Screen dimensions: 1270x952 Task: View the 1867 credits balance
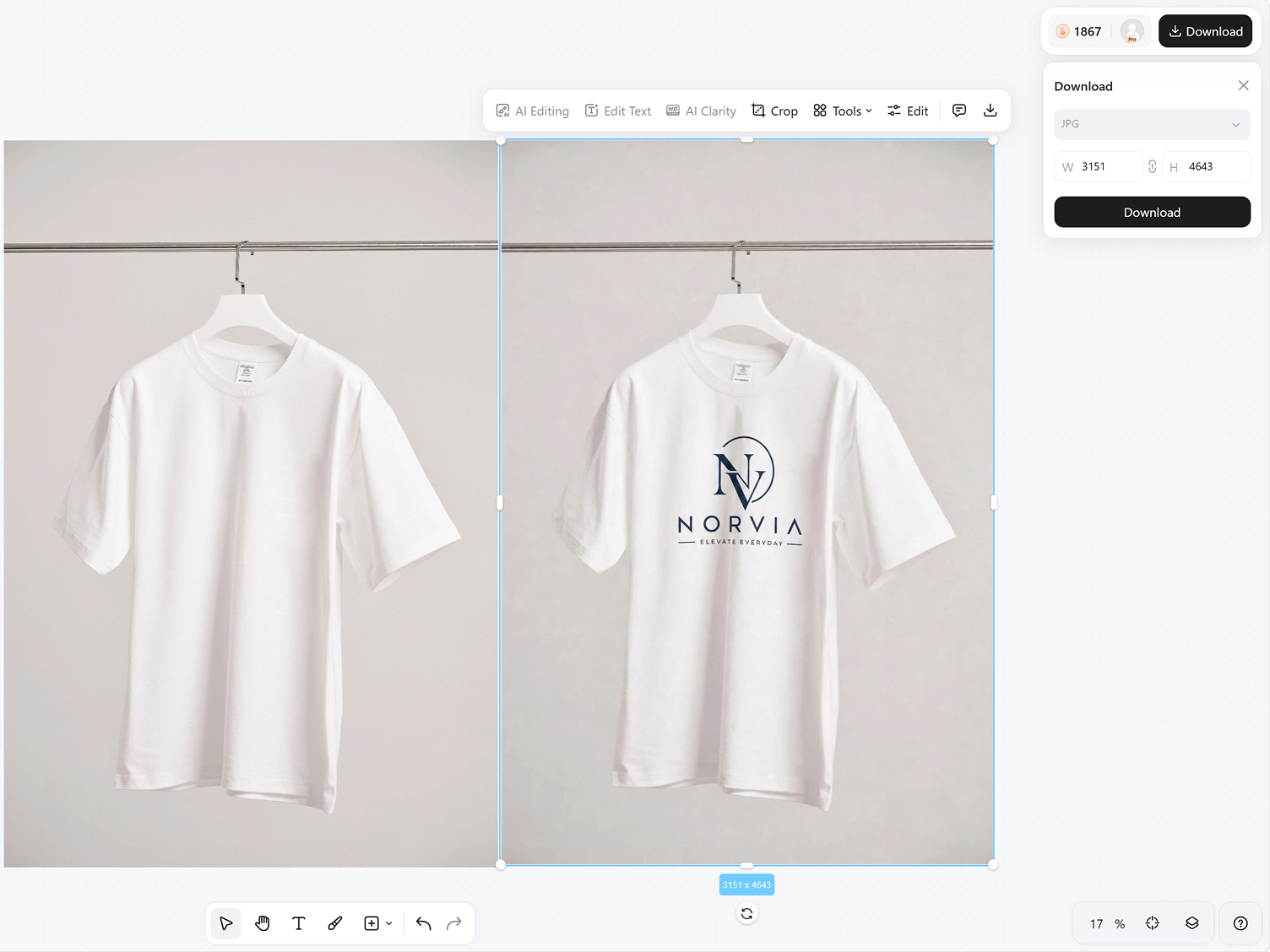1079,31
